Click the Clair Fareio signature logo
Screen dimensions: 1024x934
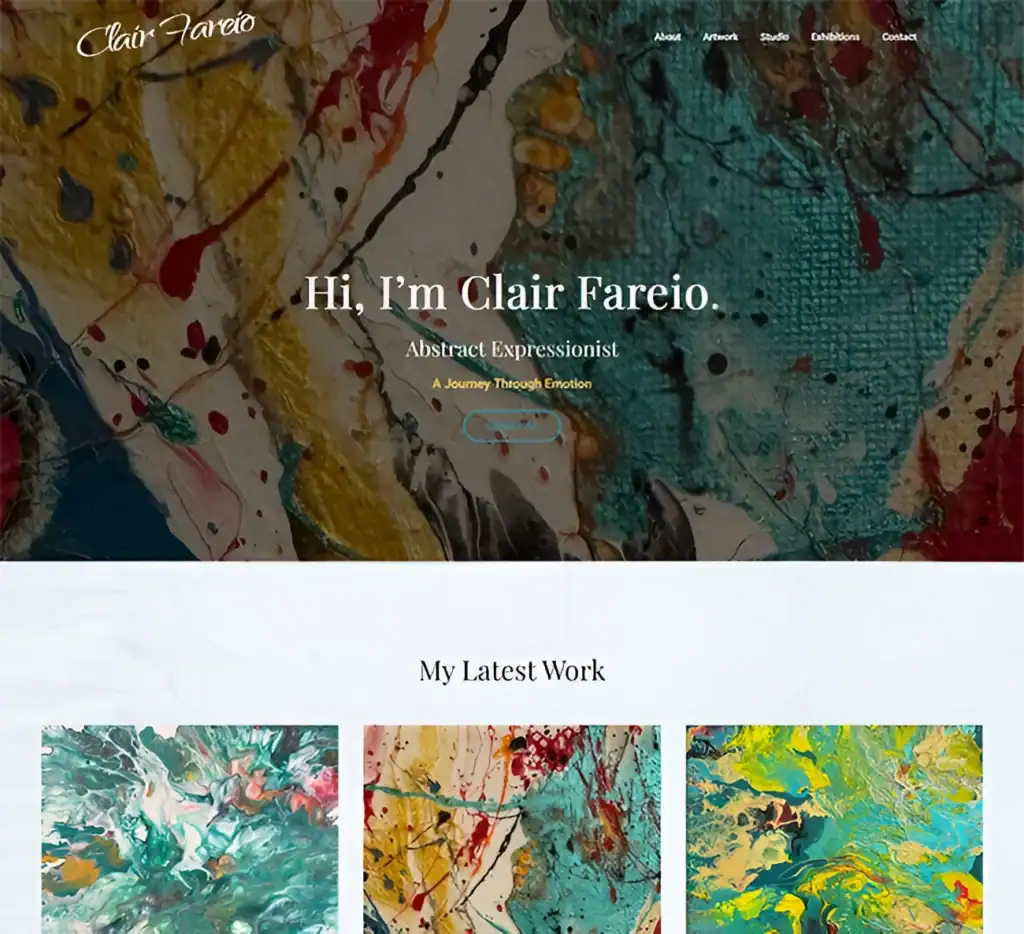pos(165,35)
